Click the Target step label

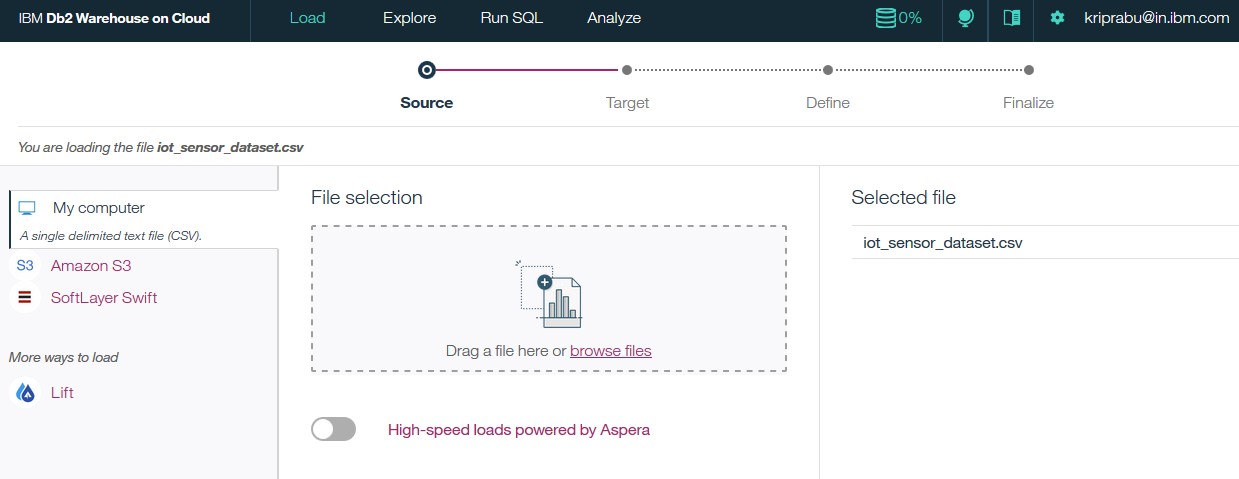(627, 103)
